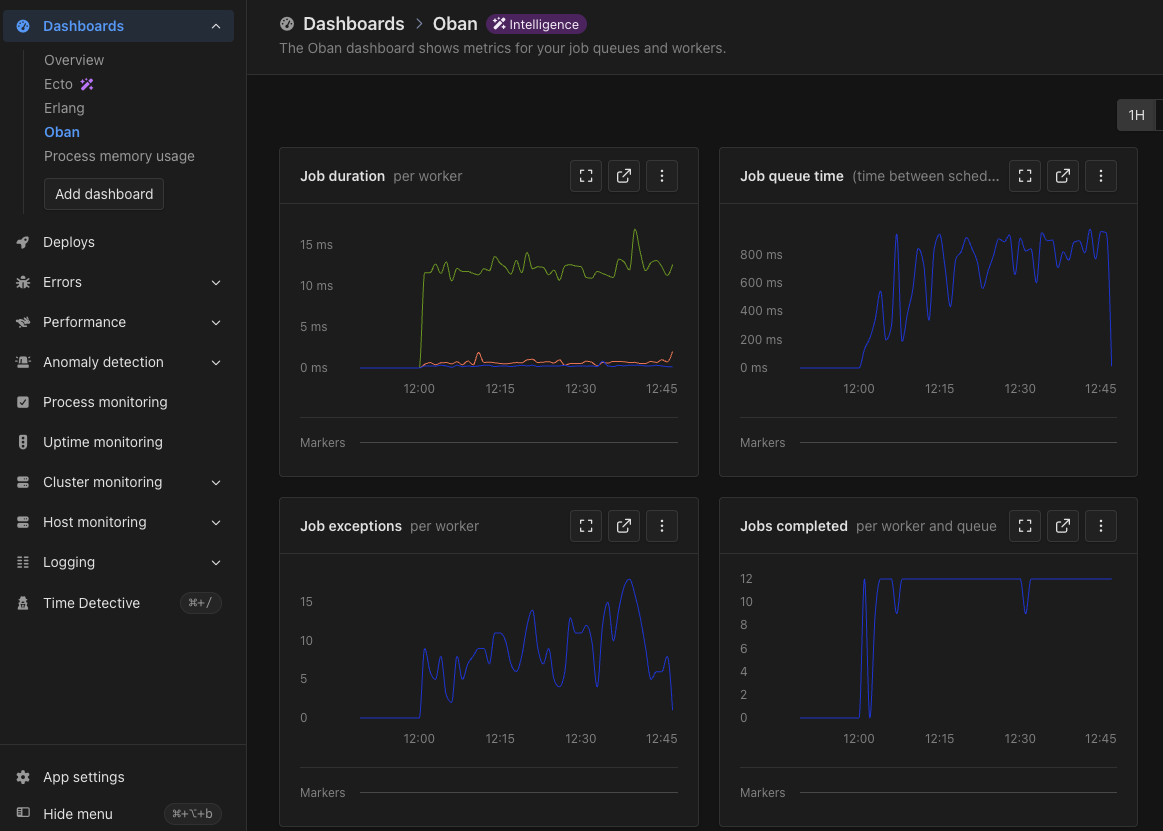The height and width of the screenshot is (831, 1163).
Task: Click the Ecto magic wand icon
Action: coord(87,84)
